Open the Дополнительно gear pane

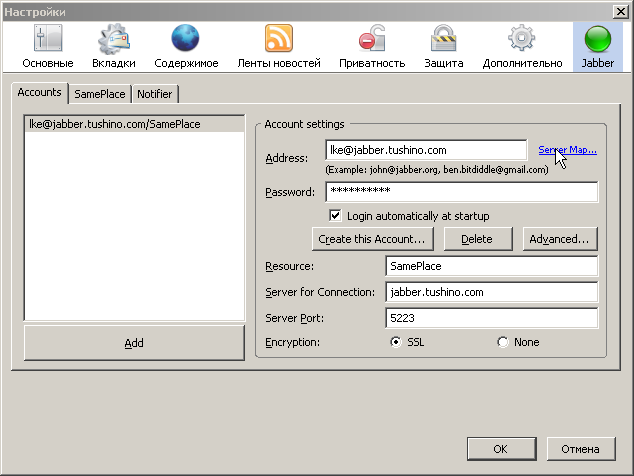[x=522, y=47]
